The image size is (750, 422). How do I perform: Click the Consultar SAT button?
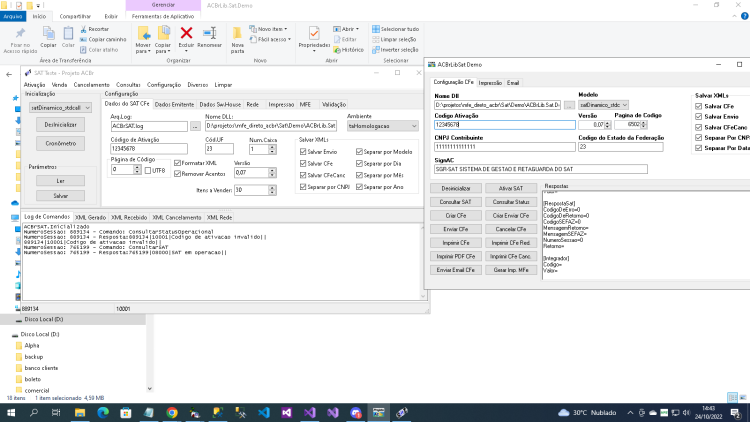455,202
